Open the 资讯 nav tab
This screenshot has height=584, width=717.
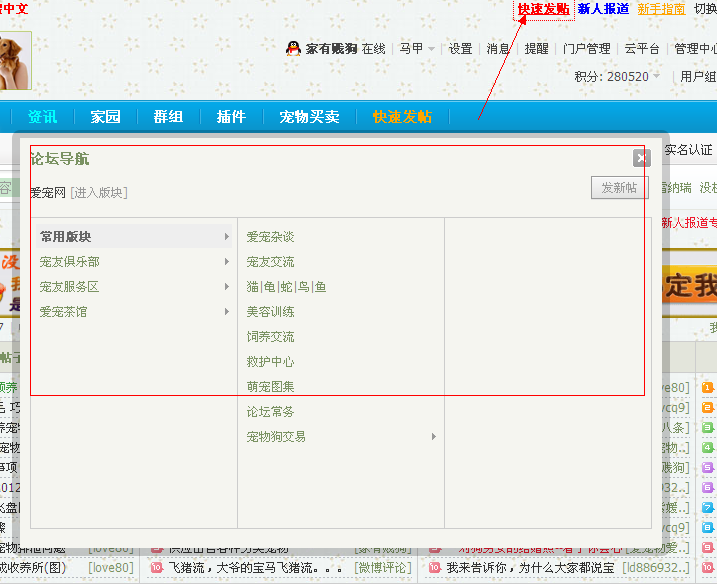pyautogui.click(x=43, y=117)
